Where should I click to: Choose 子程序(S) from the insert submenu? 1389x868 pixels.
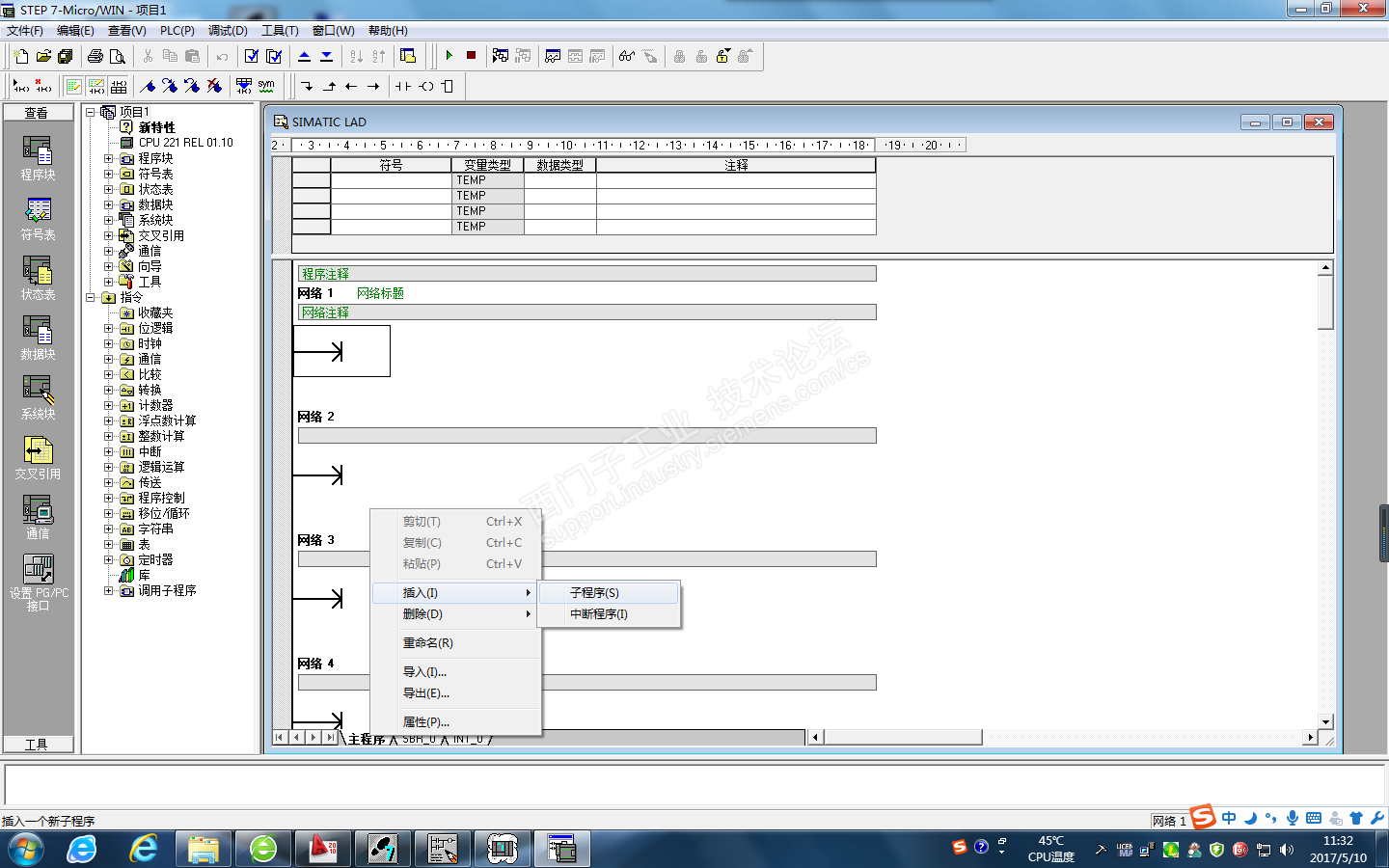[x=609, y=593]
